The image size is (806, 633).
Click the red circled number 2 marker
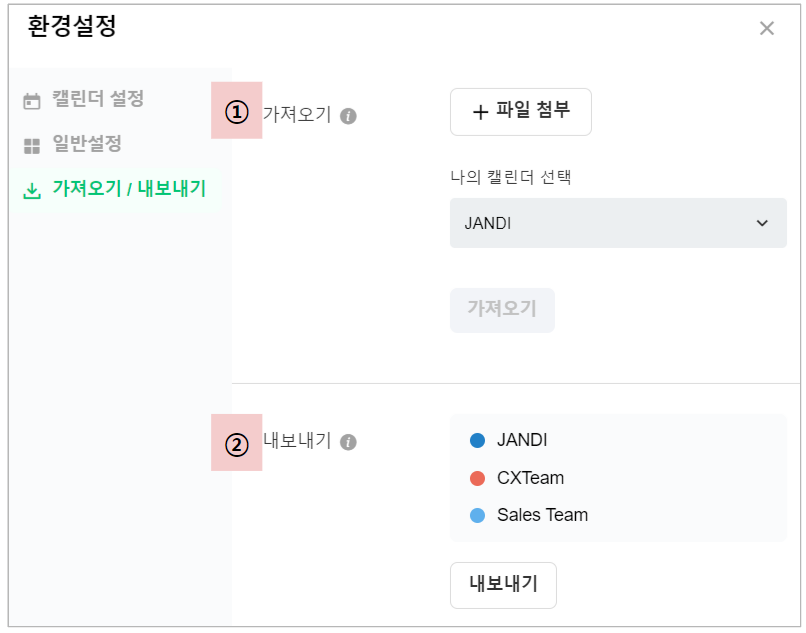(x=236, y=443)
